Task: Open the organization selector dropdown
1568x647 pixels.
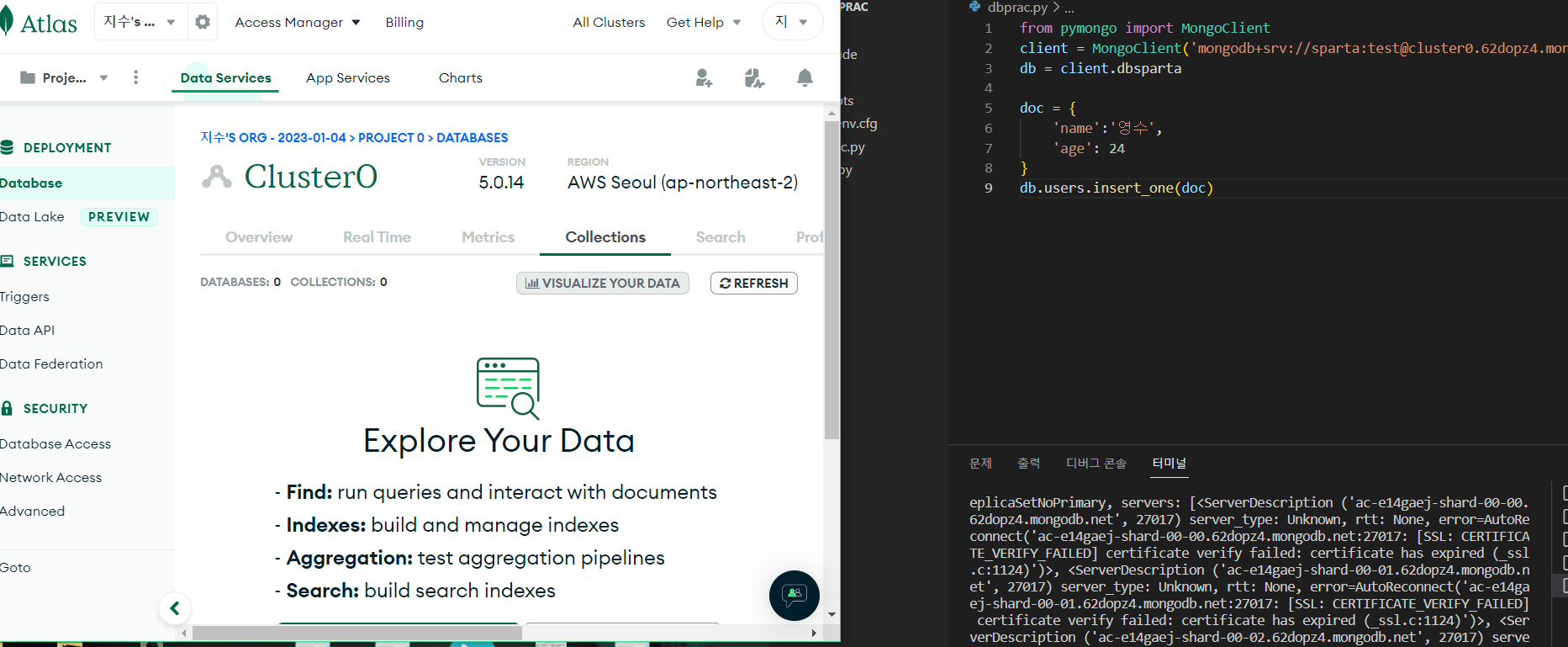Action: pyautogui.click(x=139, y=22)
